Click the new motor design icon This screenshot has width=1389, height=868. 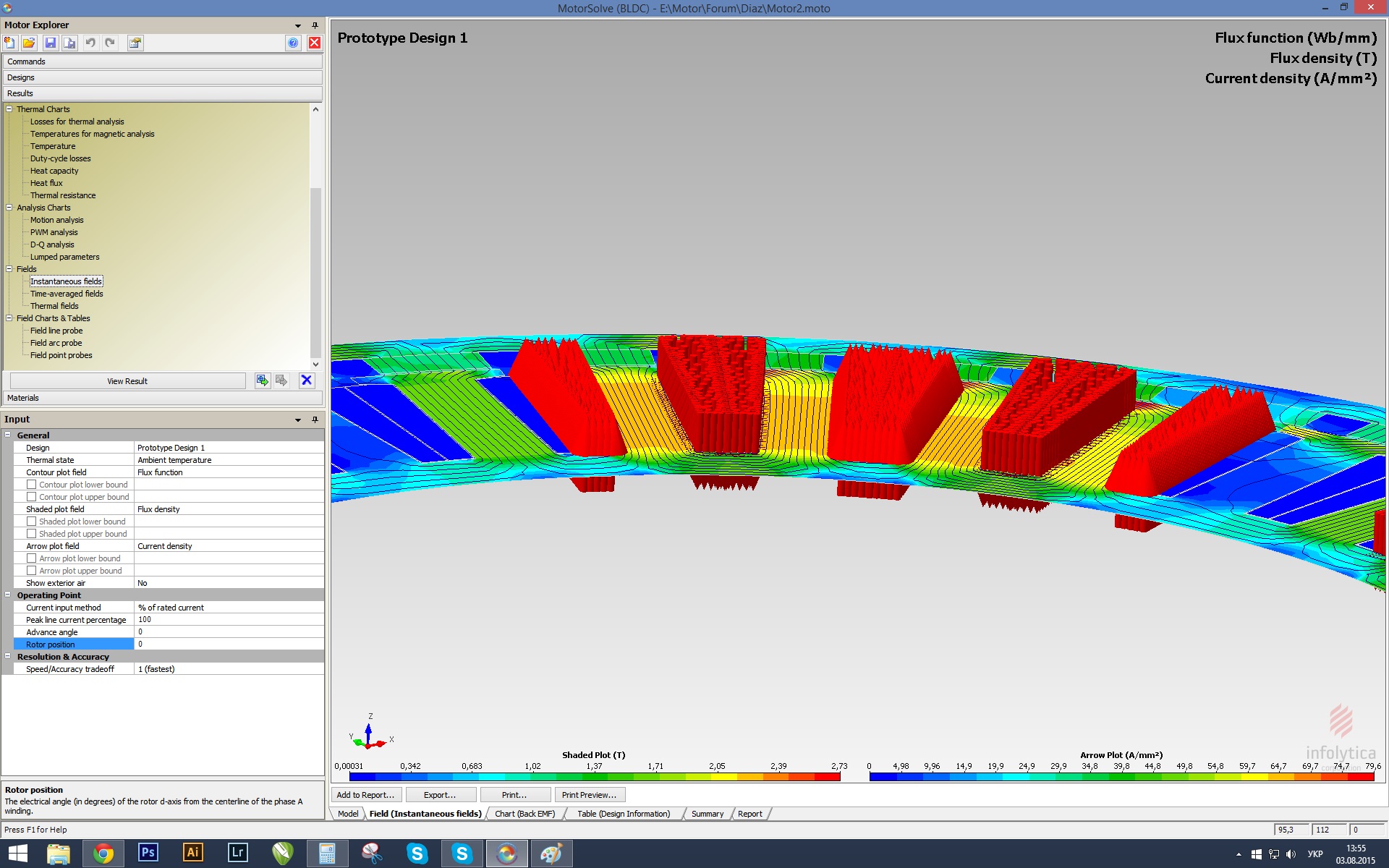coord(10,43)
